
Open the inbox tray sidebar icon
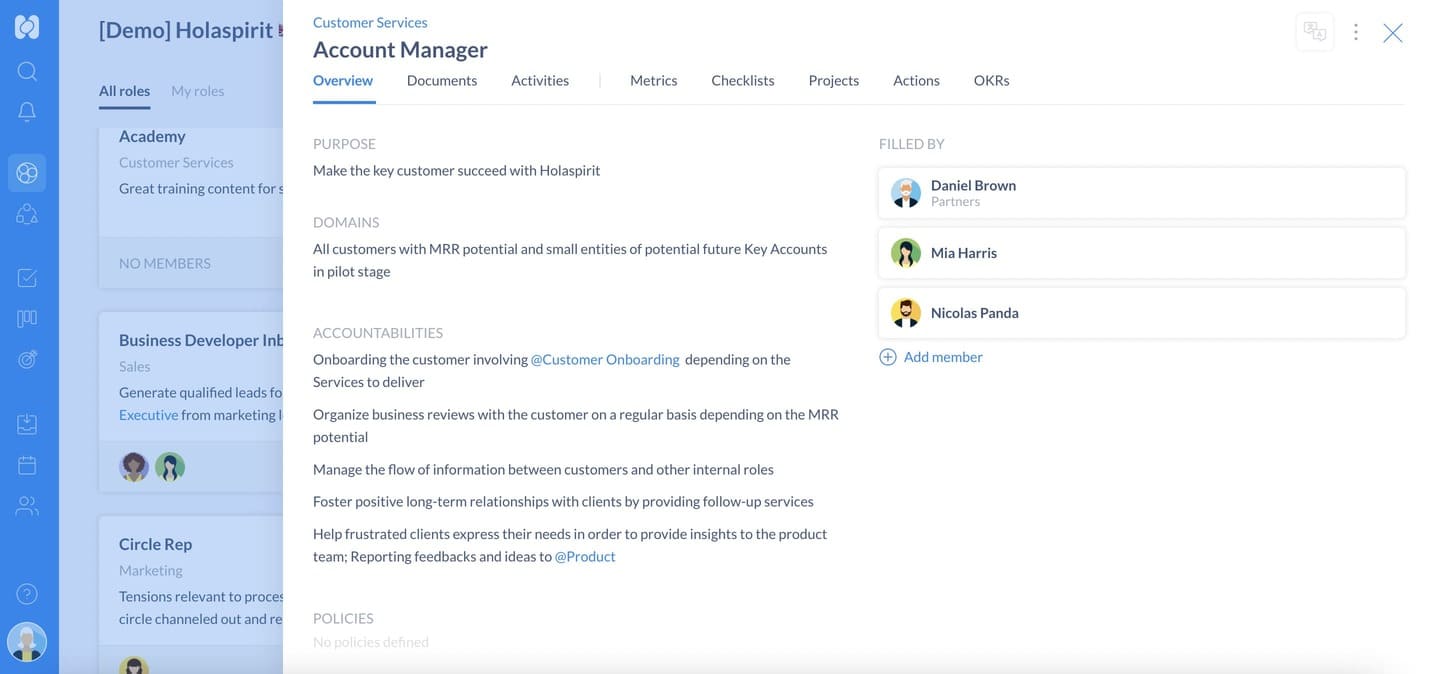click(27, 424)
